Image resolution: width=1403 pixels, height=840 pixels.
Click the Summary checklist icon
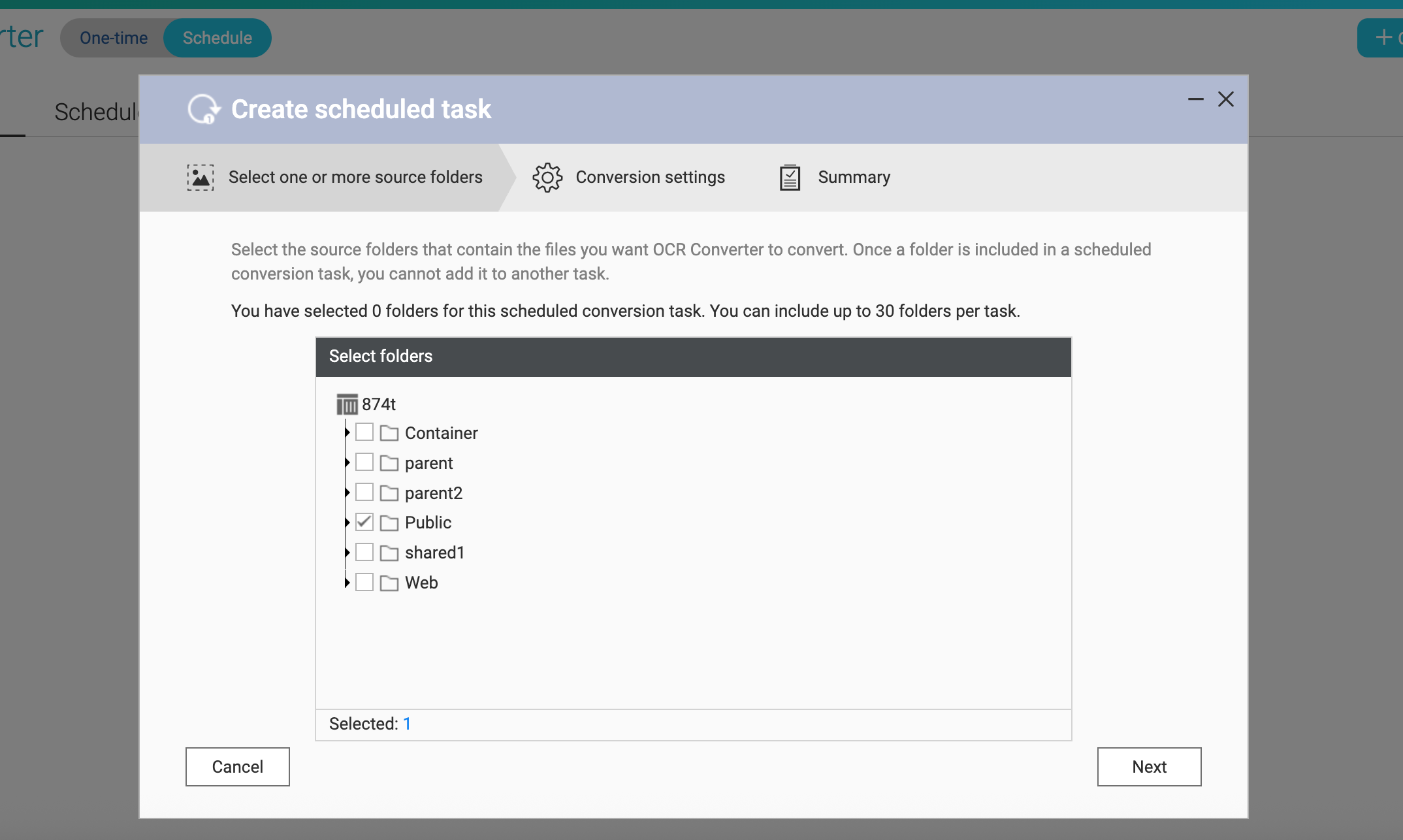[790, 178]
